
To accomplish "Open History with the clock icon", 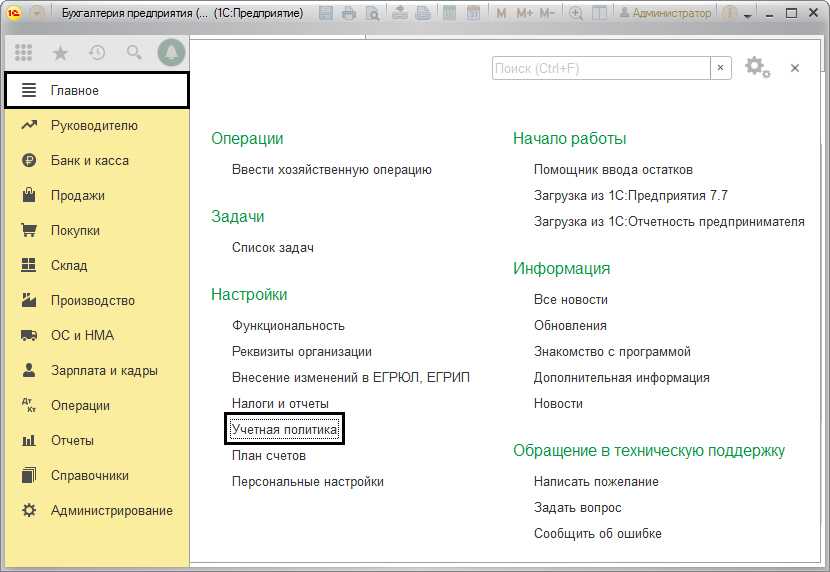I will click(97, 53).
